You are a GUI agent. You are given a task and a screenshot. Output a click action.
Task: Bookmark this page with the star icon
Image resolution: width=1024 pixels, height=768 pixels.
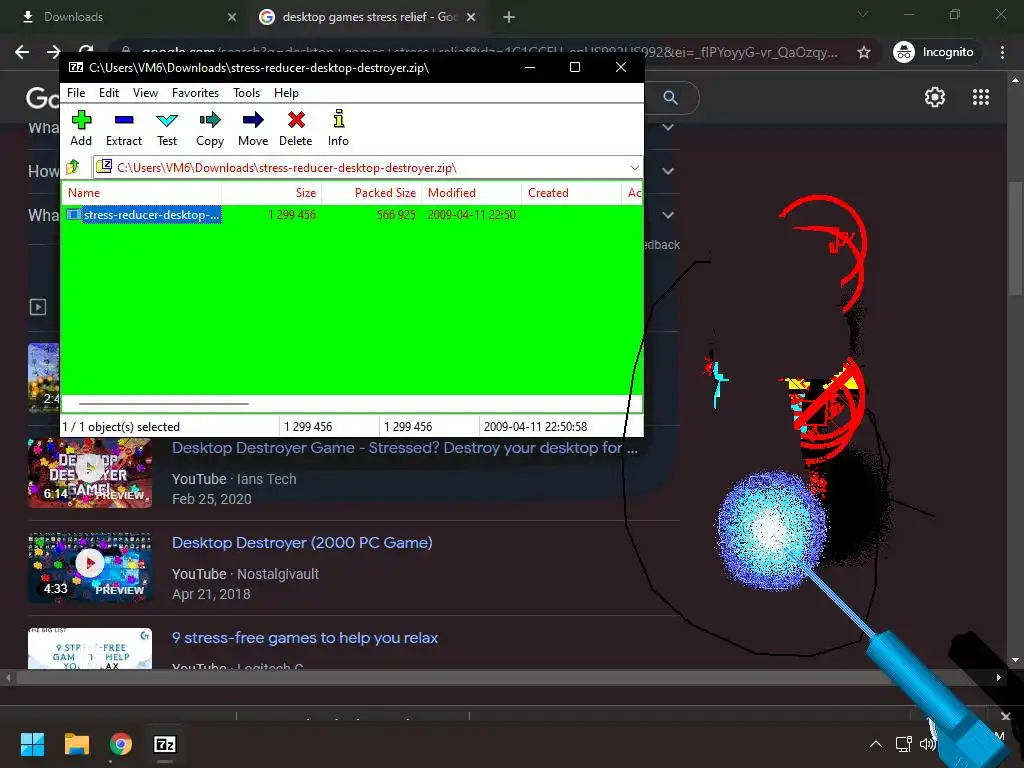tap(863, 52)
